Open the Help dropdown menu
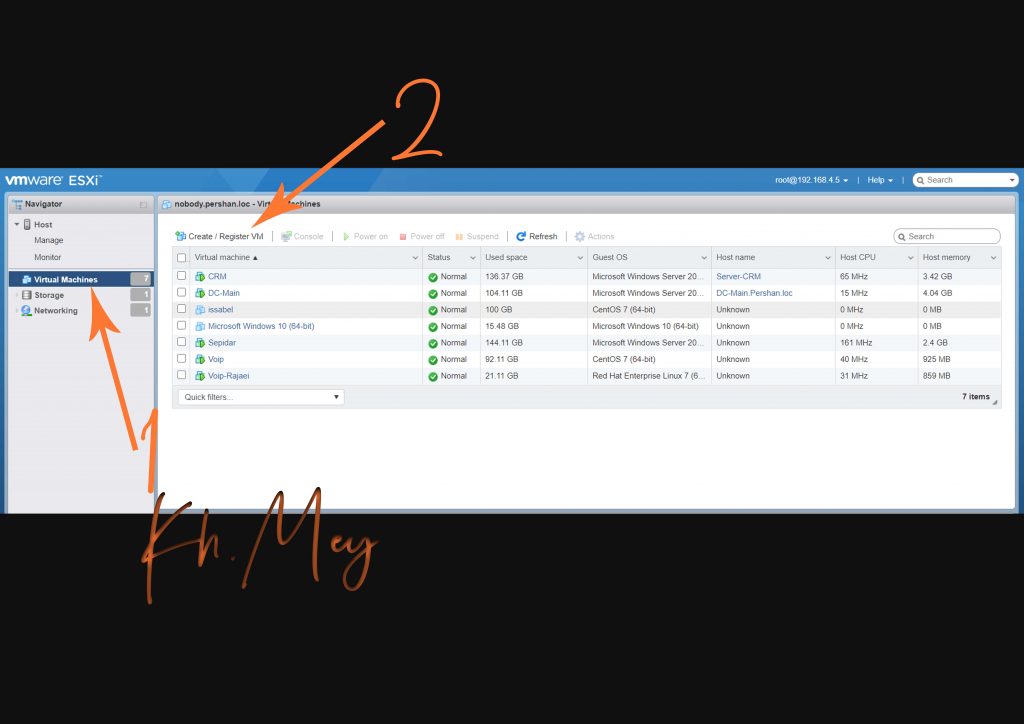1024x724 pixels. coord(880,180)
